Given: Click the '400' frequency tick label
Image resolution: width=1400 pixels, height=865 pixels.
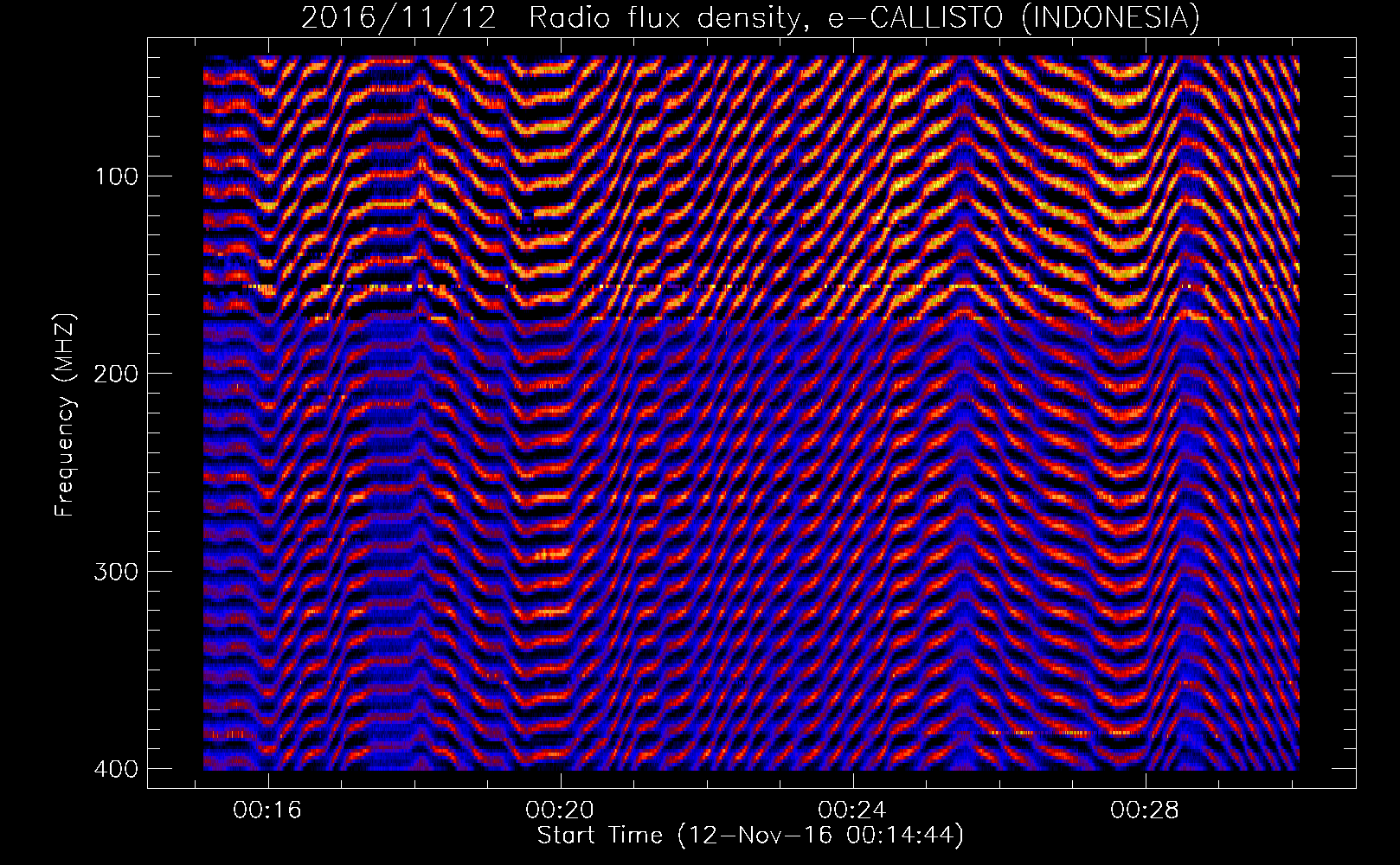Looking at the screenshot, I should click(115, 768).
